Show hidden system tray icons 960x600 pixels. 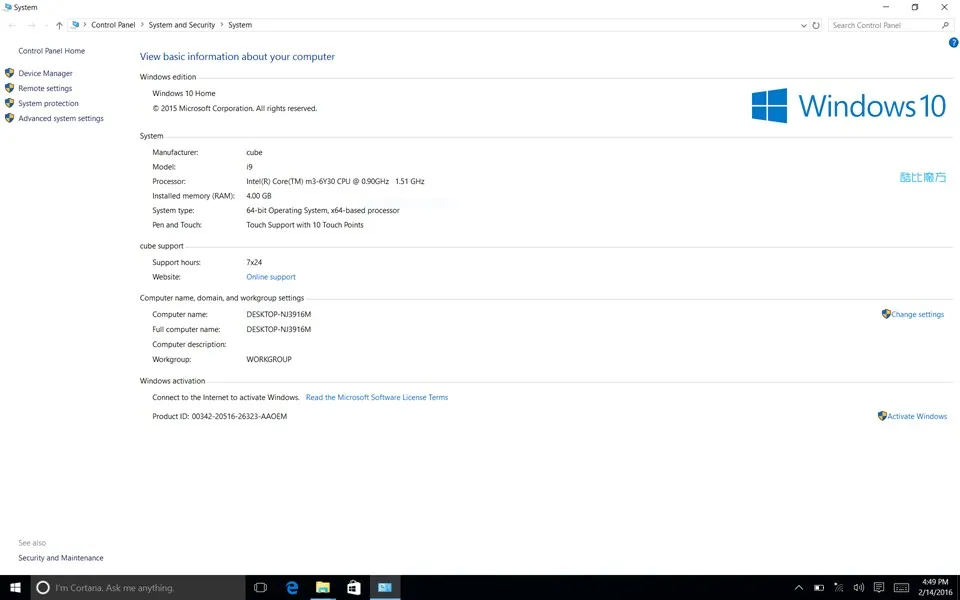coord(798,588)
